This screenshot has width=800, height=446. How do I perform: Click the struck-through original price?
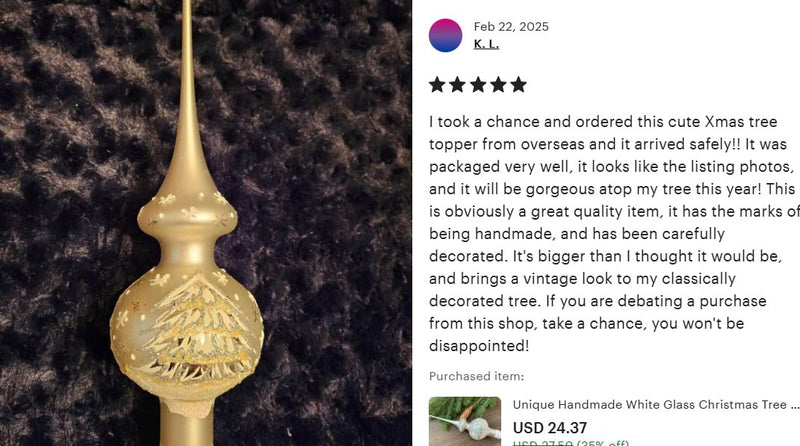(x=542, y=443)
